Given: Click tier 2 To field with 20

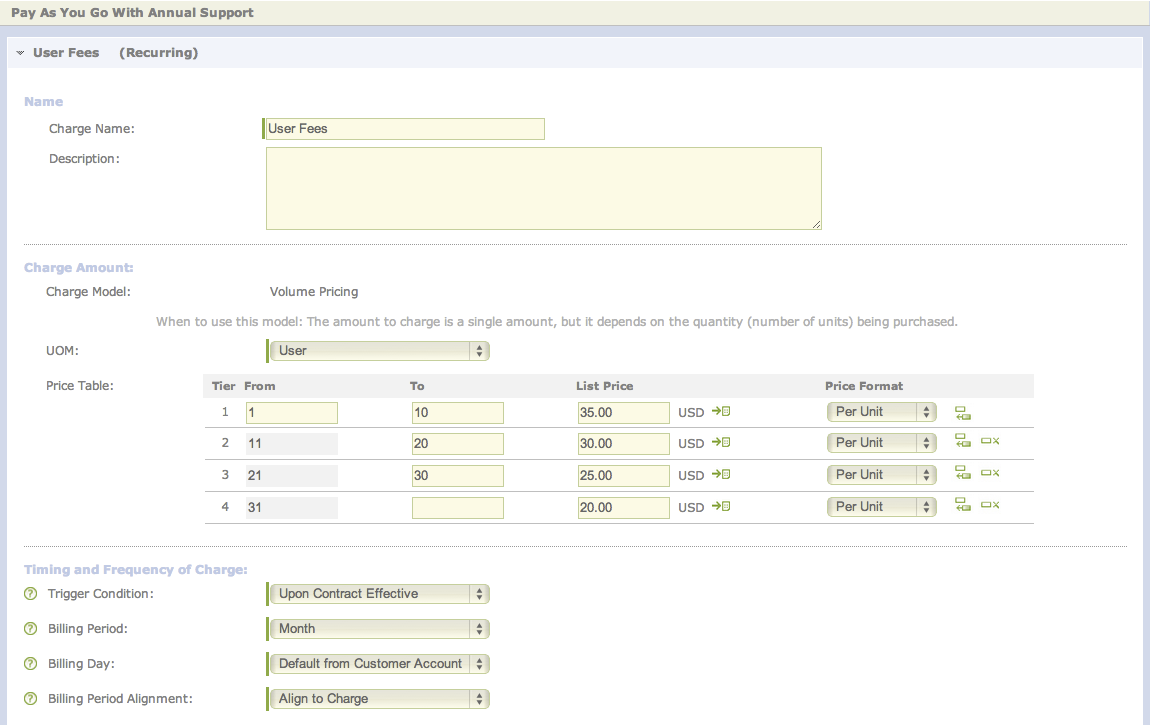Looking at the screenshot, I should coord(458,444).
